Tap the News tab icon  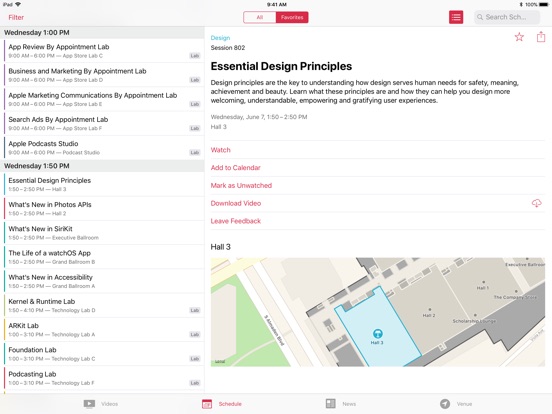pyautogui.click(x=331, y=403)
